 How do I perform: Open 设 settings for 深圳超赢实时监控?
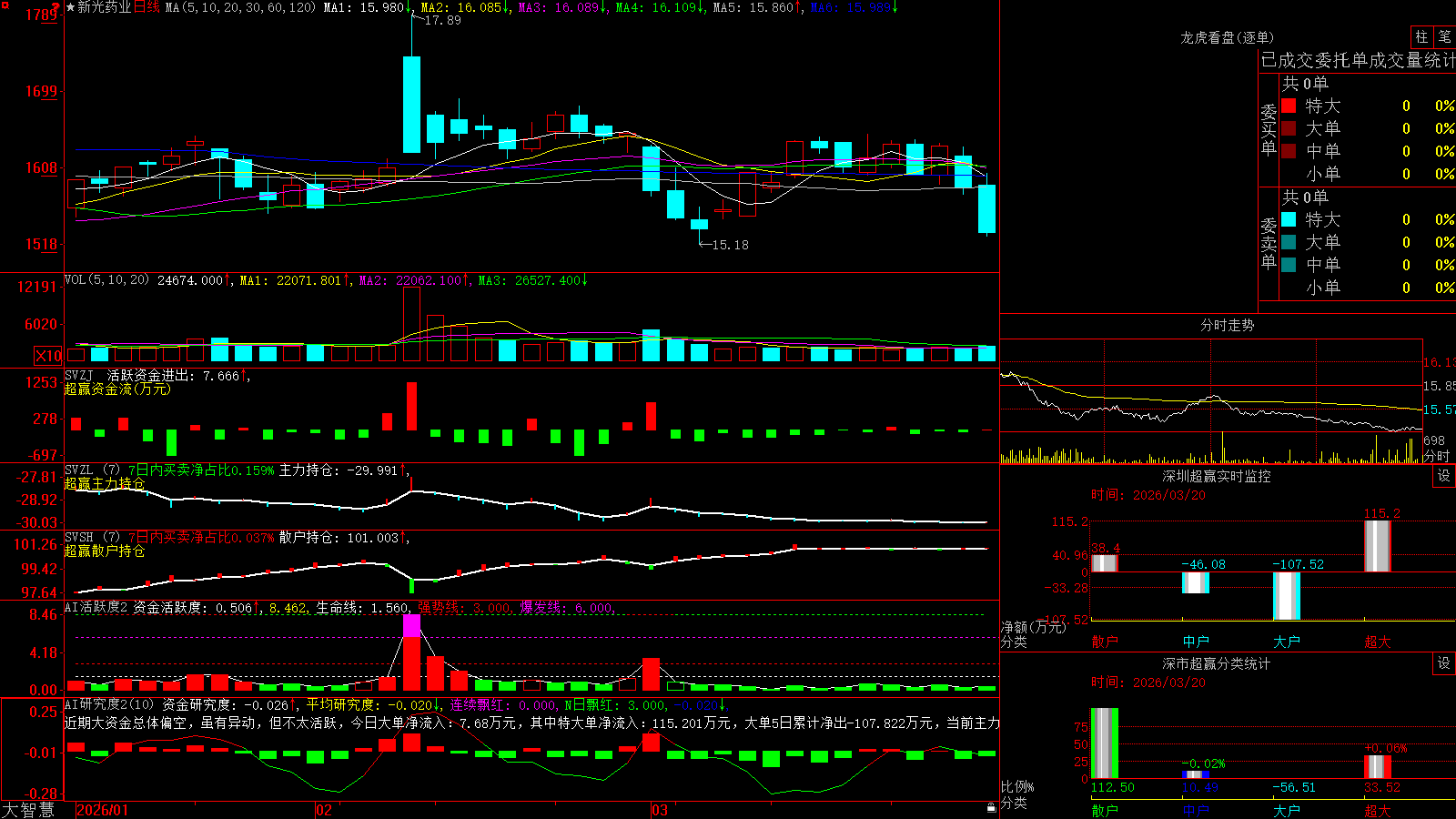1444,476
